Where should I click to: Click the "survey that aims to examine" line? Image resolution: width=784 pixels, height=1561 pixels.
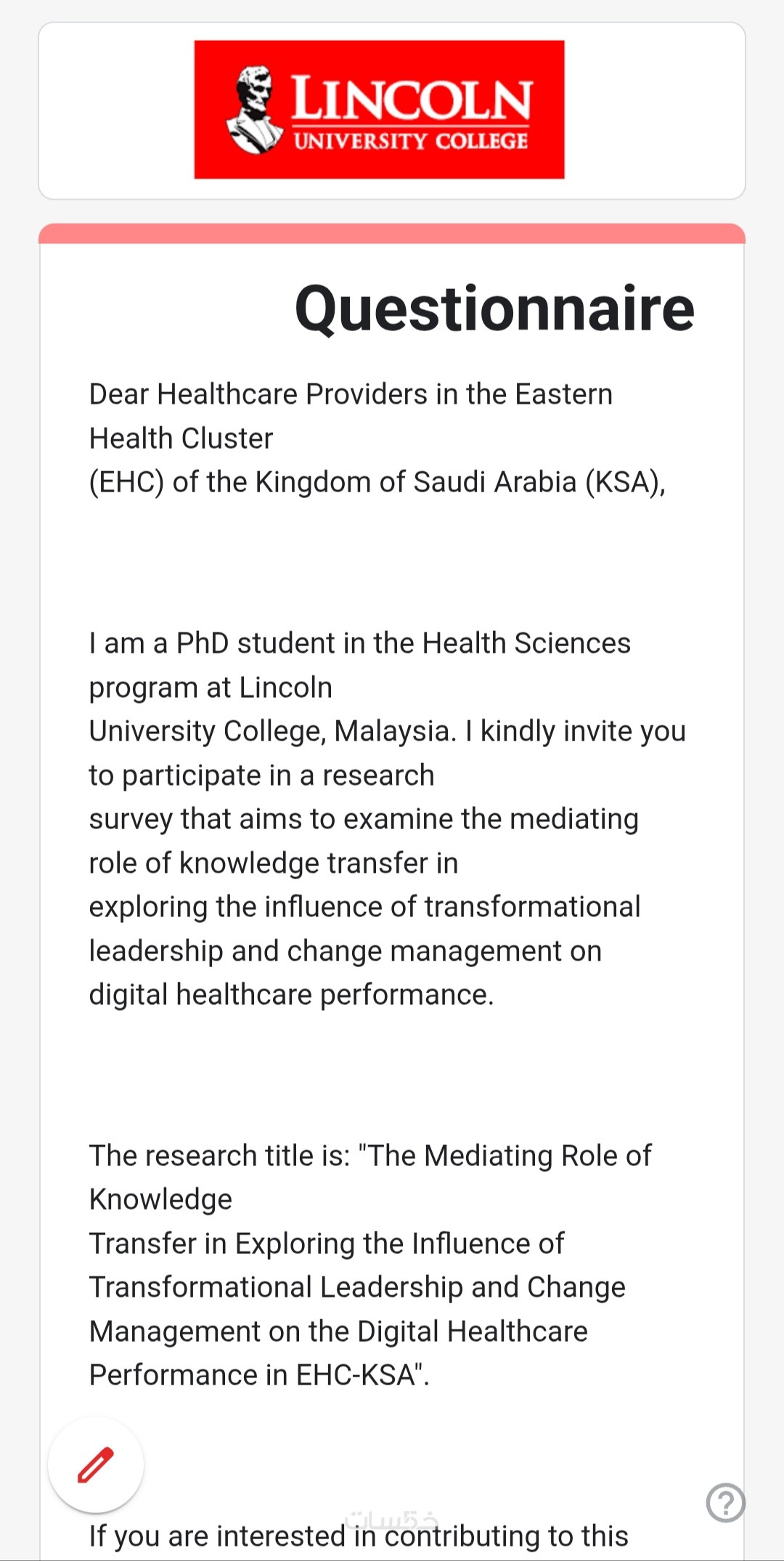pos(364,819)
